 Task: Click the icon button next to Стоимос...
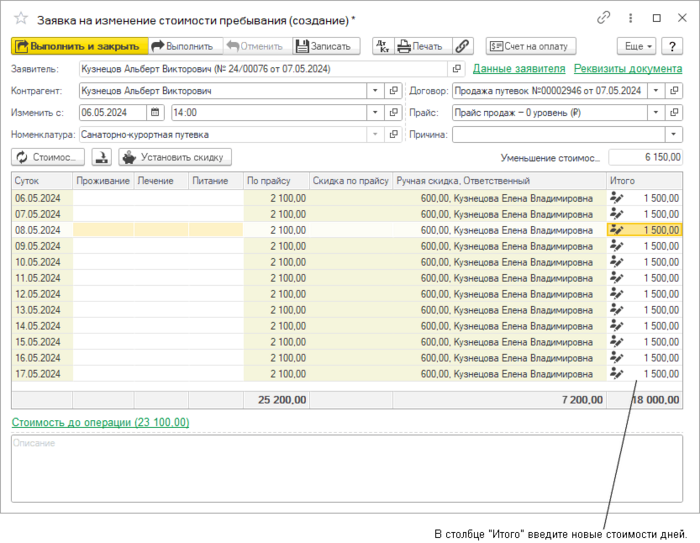coord(102,157)
